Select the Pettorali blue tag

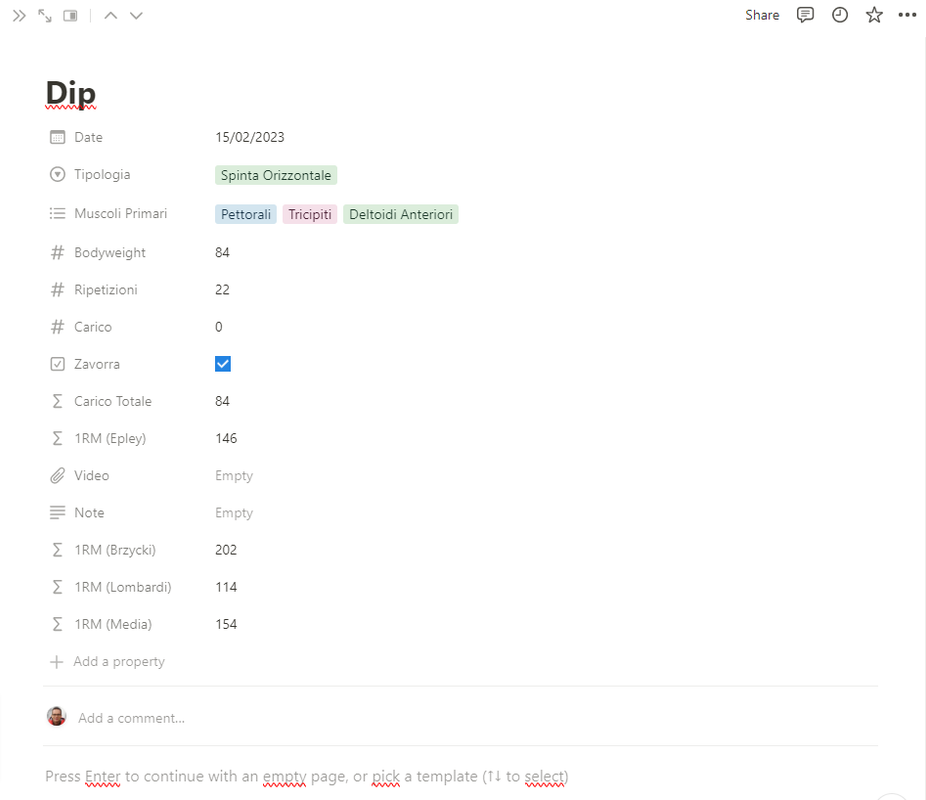pos(246,214)
